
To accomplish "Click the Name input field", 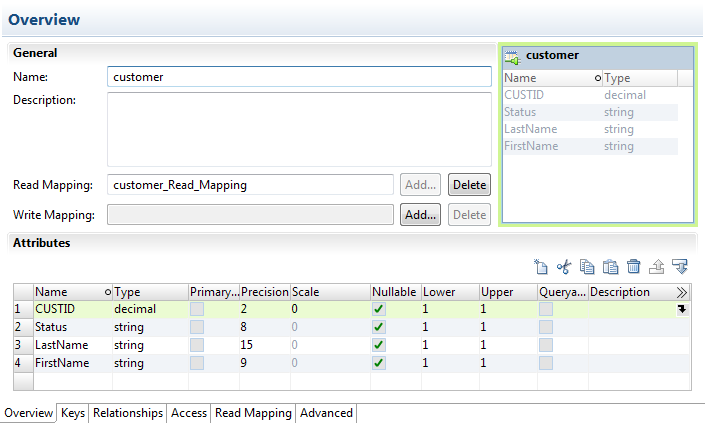I will tap(298, 77).
